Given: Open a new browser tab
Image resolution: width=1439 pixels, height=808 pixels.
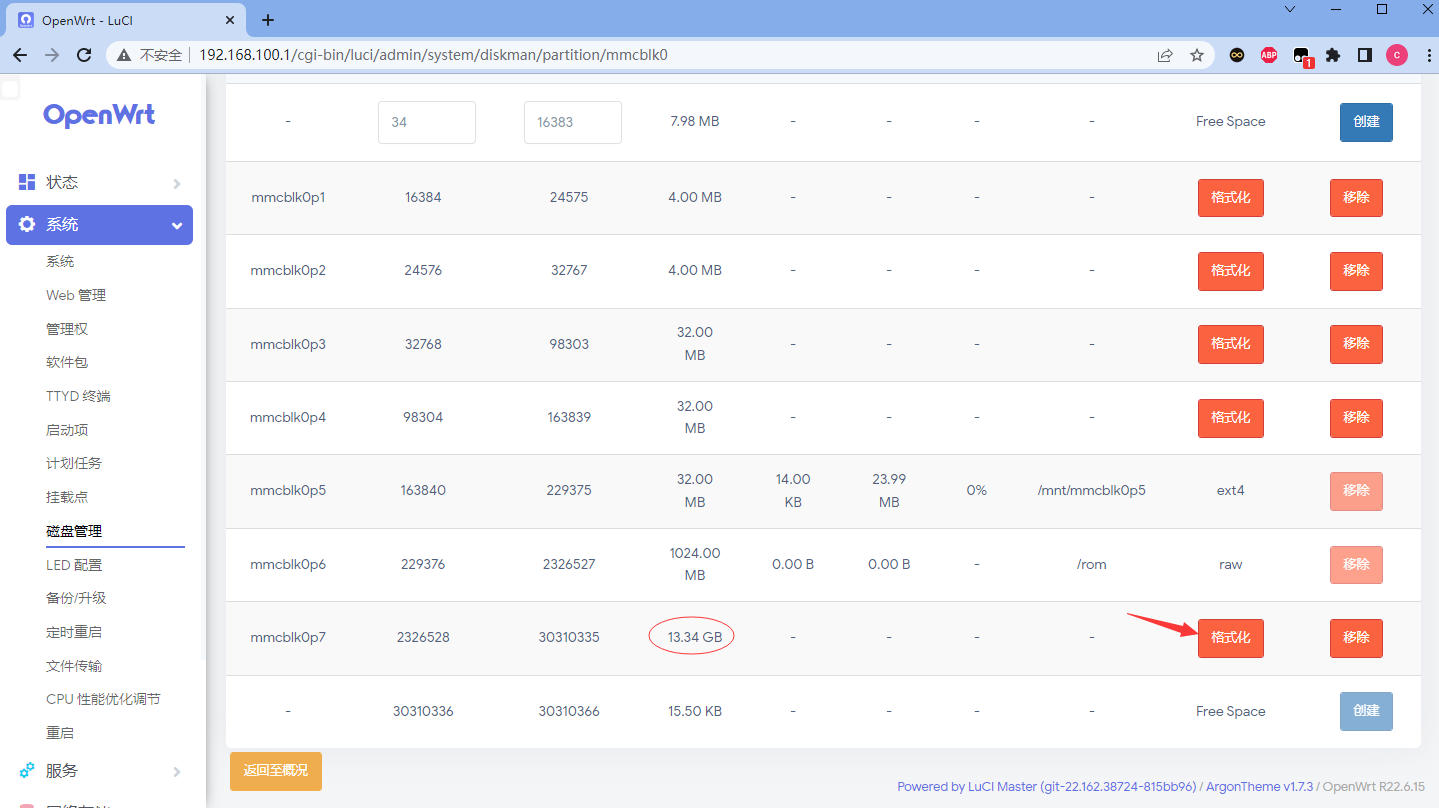Looking at the screenshot, I should pyautogui.click(x=268, y=20).
